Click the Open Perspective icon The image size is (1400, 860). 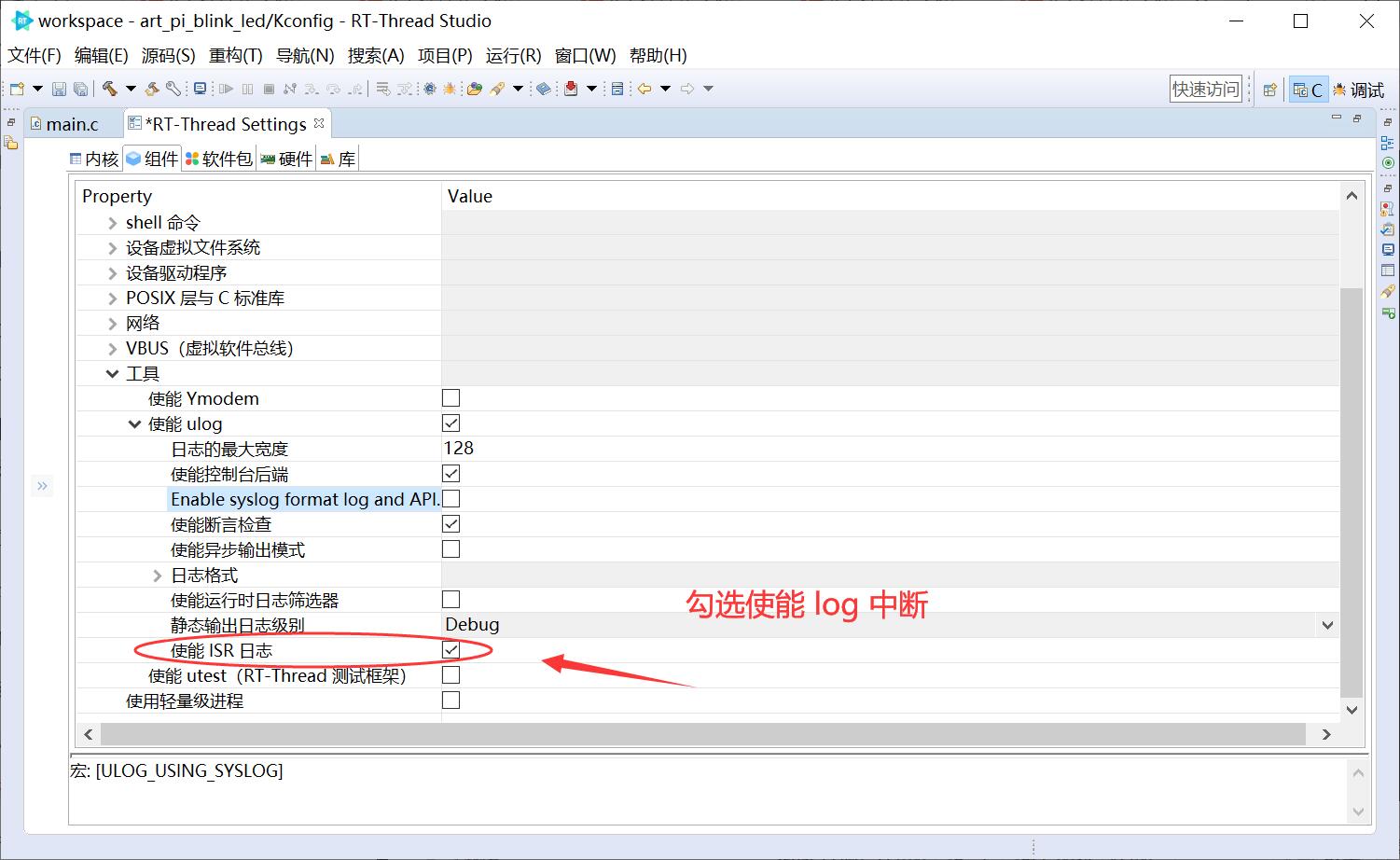pyautogui.click(x=1269, y=90)
